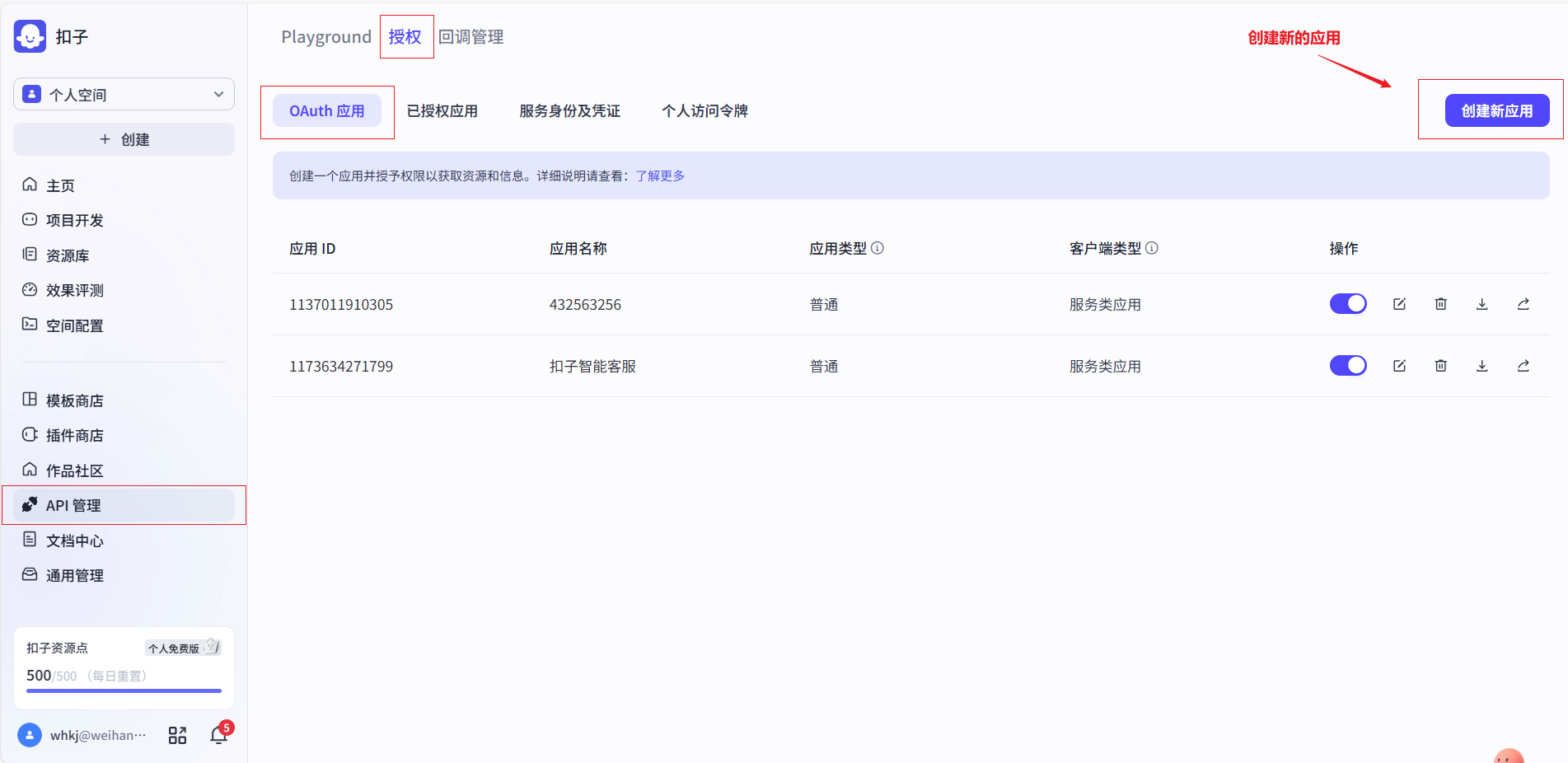The width and height of the screenshot is (1568, 763).
Task: Click the edit icon for app 432563256
Action: pyautogui.click(x=1399, y=304)
